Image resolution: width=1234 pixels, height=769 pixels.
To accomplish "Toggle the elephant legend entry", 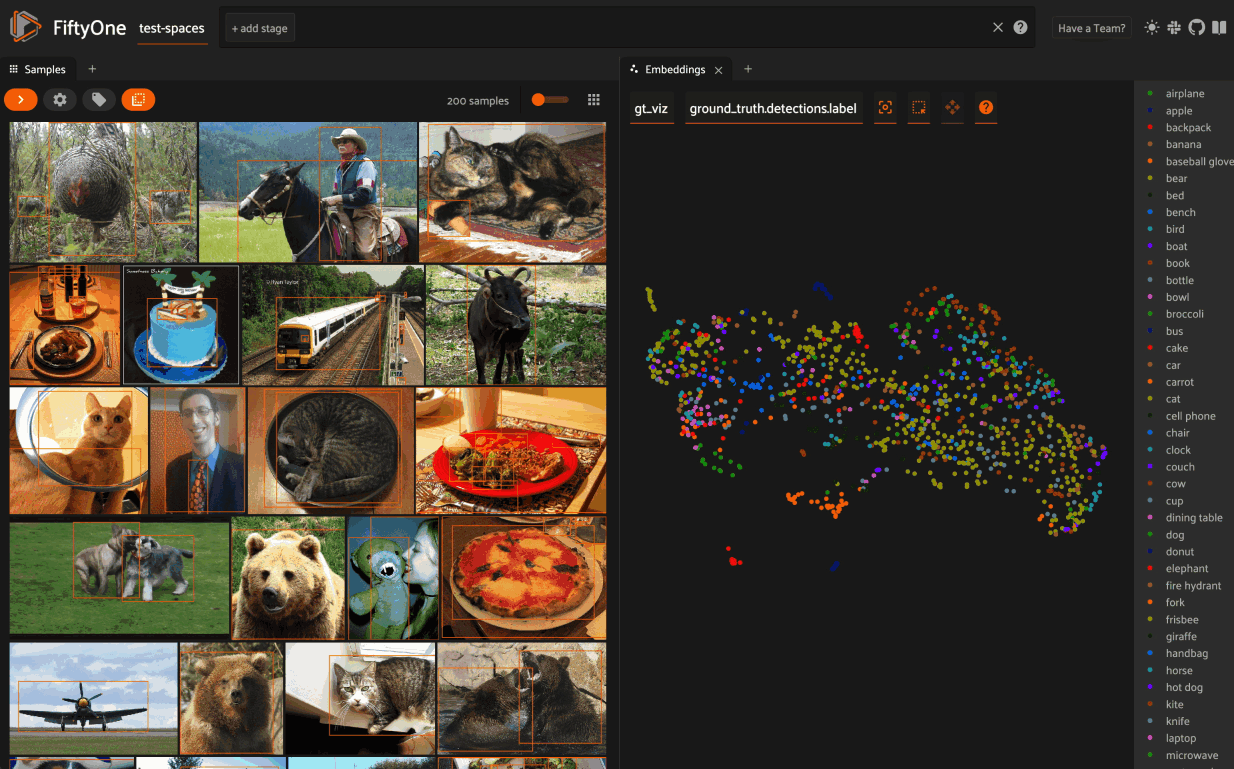I will (1186, 569).
